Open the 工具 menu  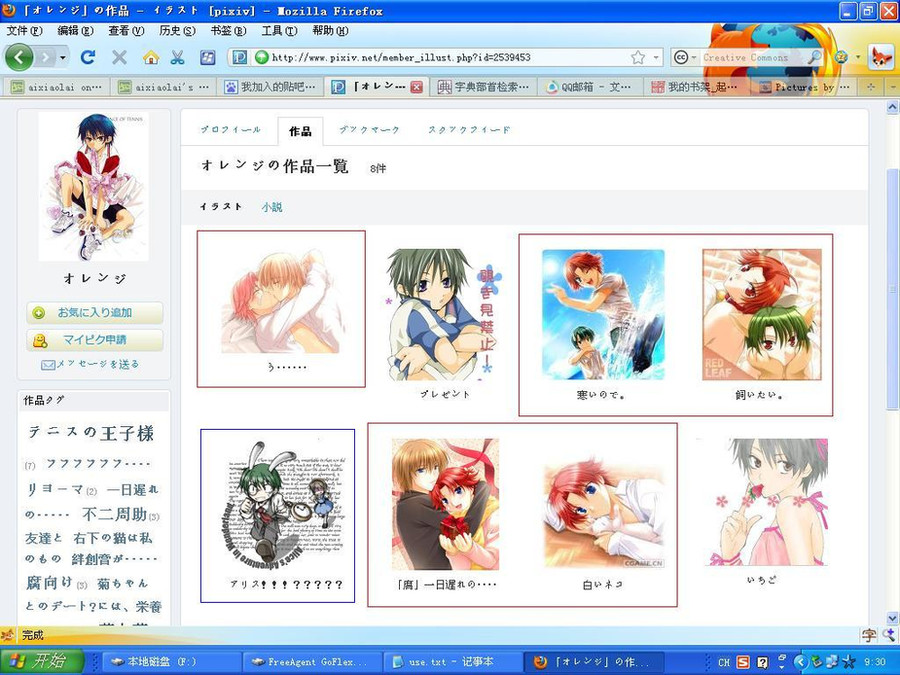tap(280, 31)
